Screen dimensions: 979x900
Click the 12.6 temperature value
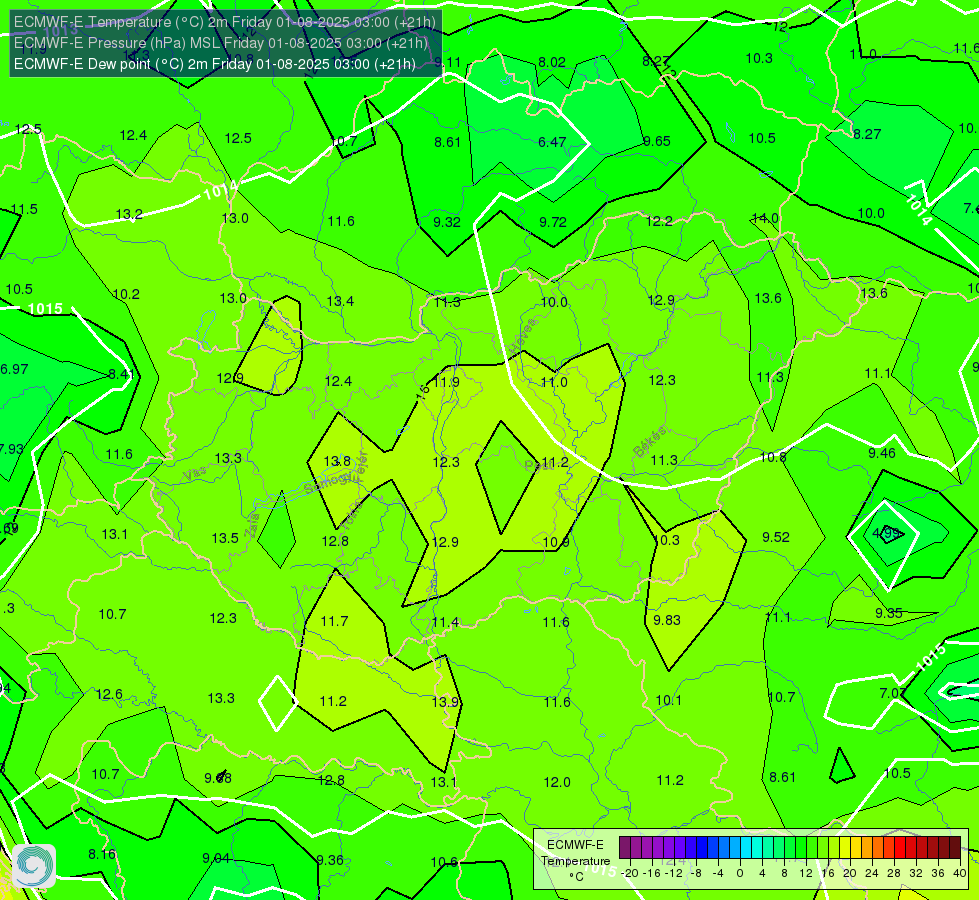tap(109, 694)
